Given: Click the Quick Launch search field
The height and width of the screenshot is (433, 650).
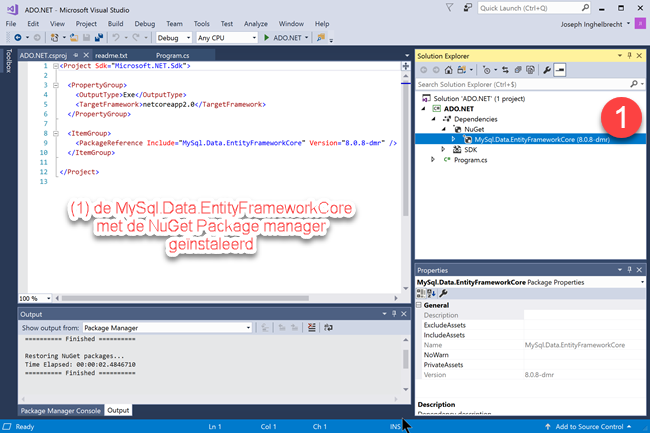Looking at the screenshot, I should (534, 8).
